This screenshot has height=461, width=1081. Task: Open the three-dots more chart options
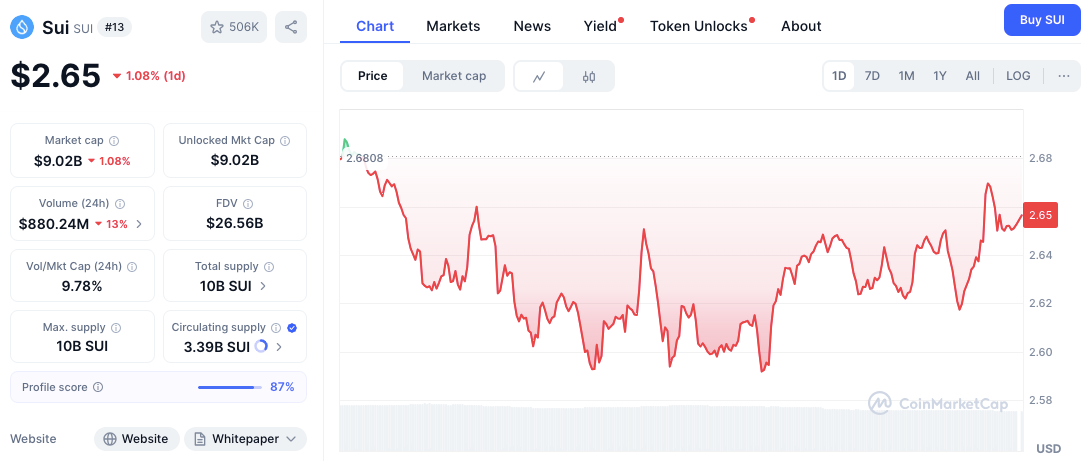(x=1064, y=76)
